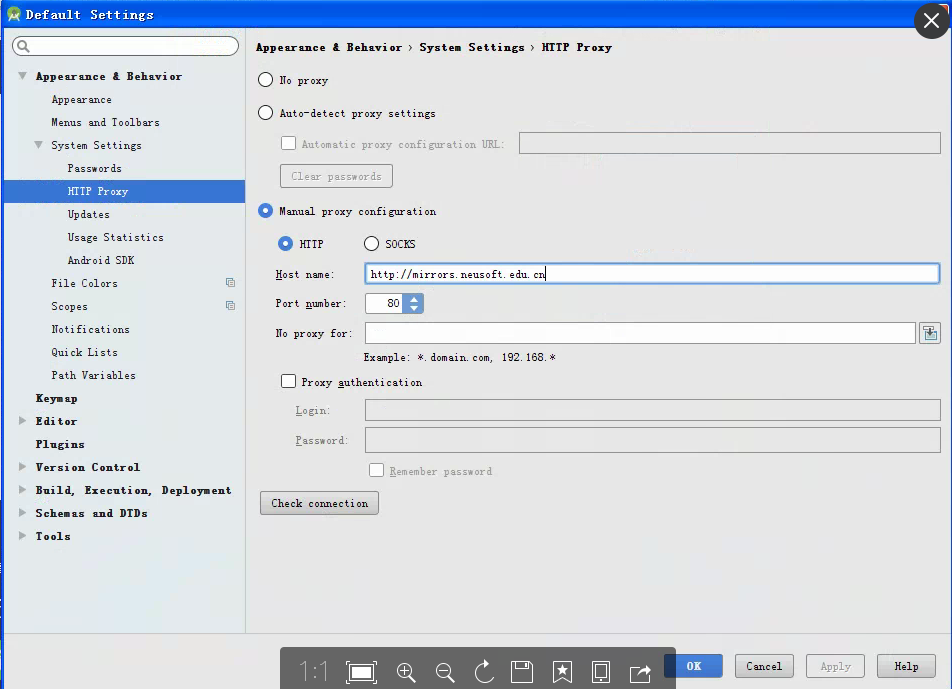Expand the Build, Execution, Deployment node
This screenshot has height=689, width=952.
point(22,490)
